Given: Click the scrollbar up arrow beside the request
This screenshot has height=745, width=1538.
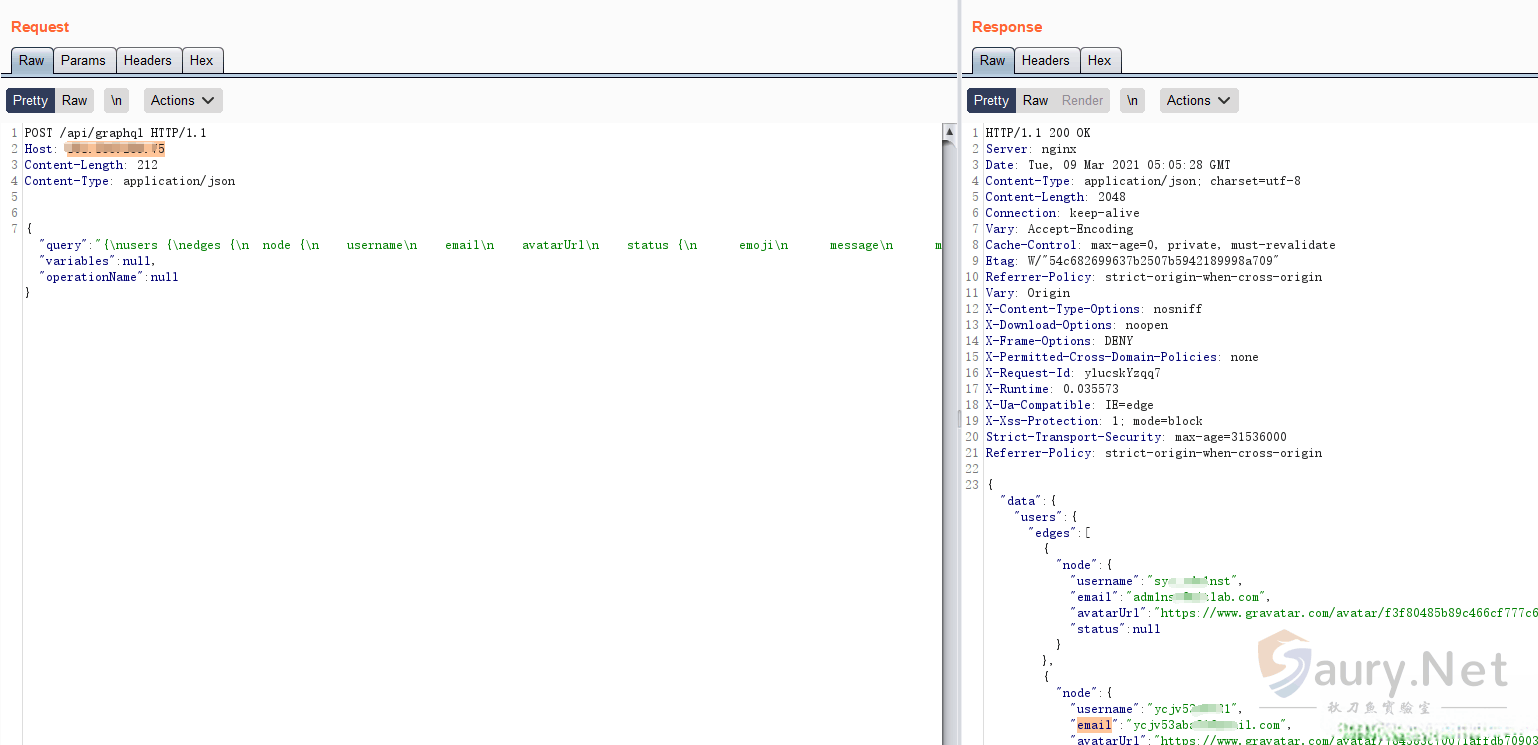Looking at the screenshot, I should tap(948, 130).
